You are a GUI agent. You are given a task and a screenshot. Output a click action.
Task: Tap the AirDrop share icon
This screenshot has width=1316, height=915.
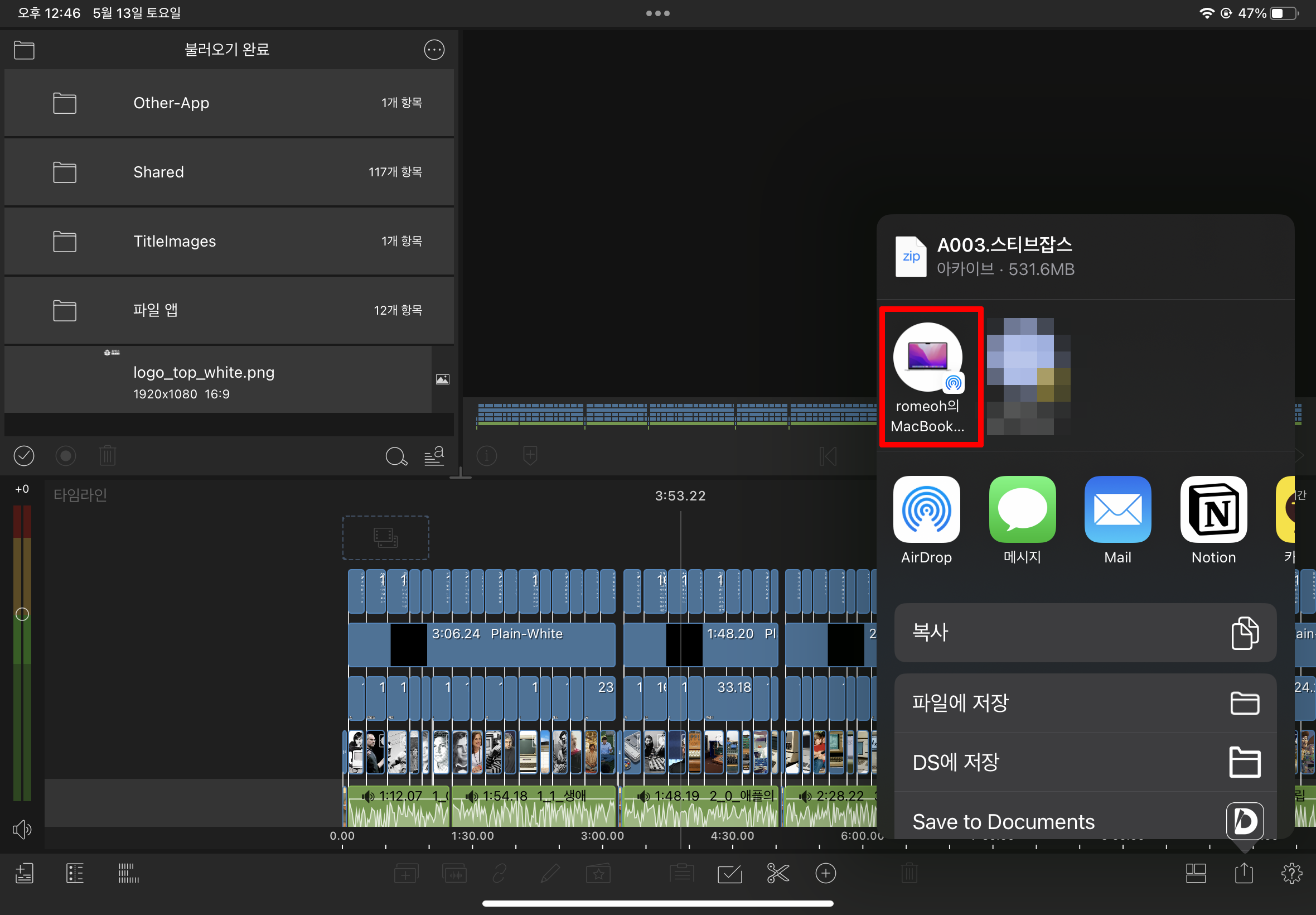coord(926,510)
